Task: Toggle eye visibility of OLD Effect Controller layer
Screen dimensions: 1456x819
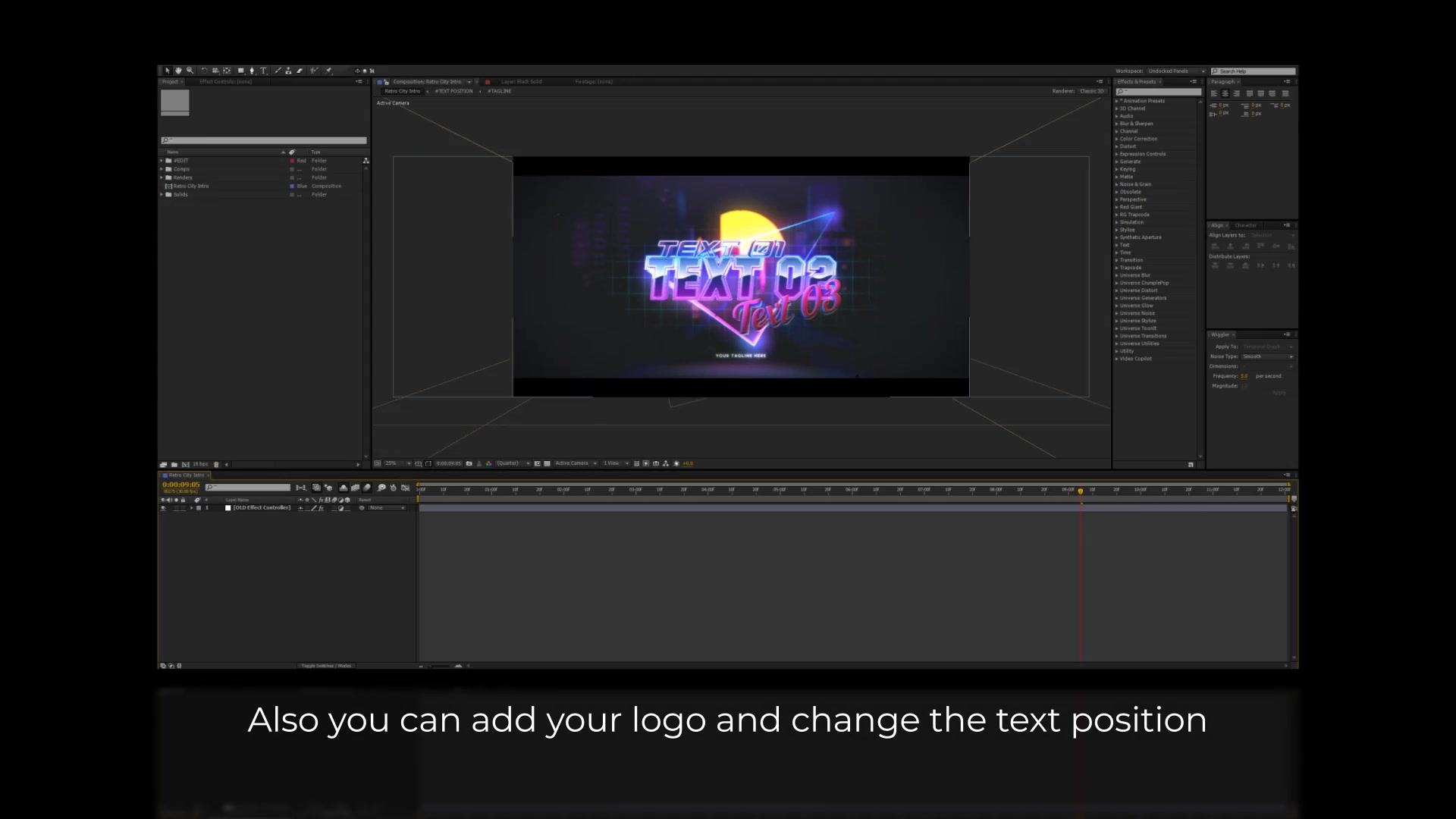Action: 163,508
